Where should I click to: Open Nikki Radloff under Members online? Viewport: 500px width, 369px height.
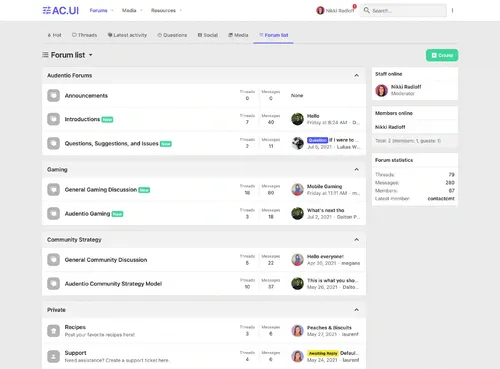(x=390, y=127)
